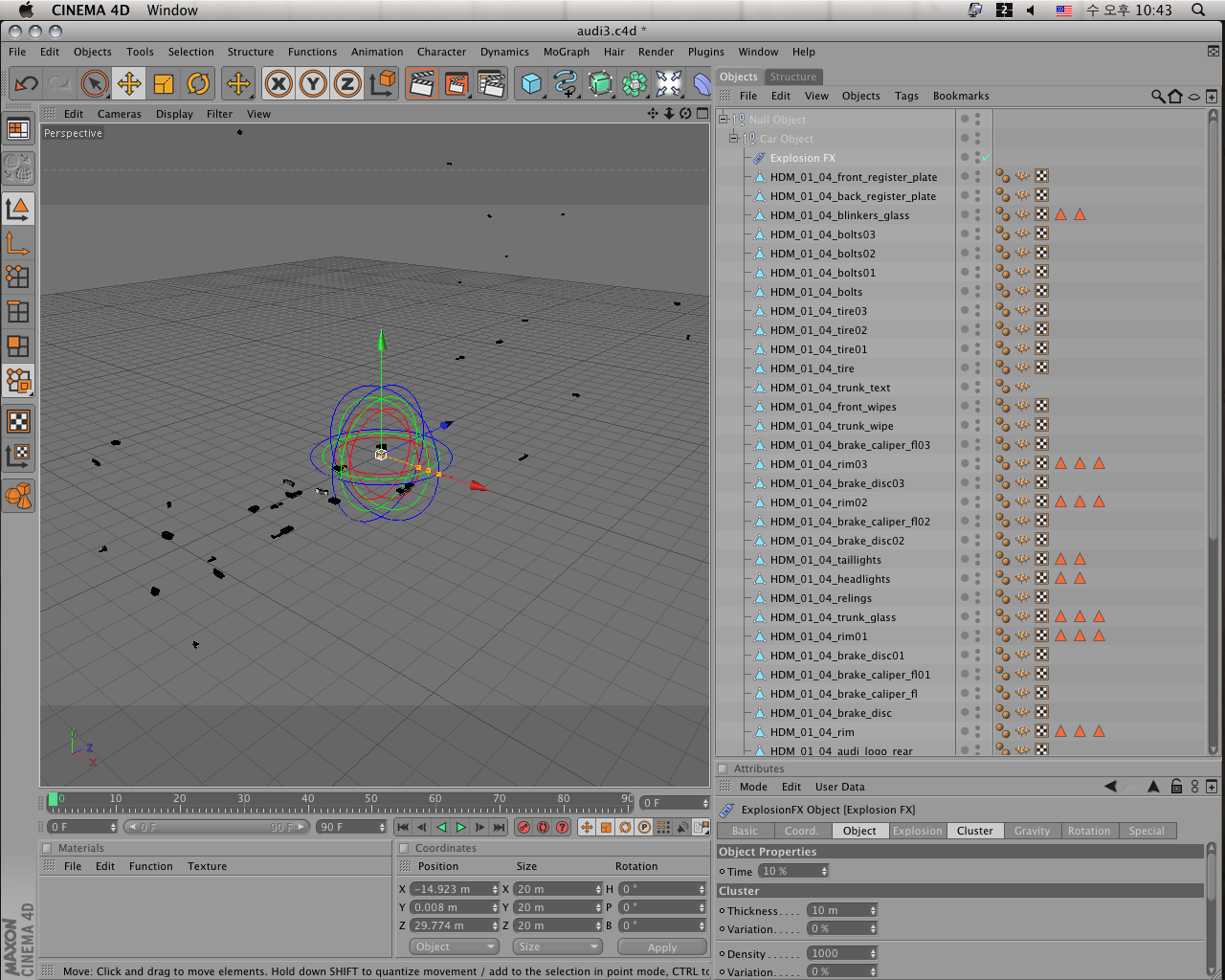Toggle Position keyframe recording
The image size is (1225, 980).
(x=587, y=827)
